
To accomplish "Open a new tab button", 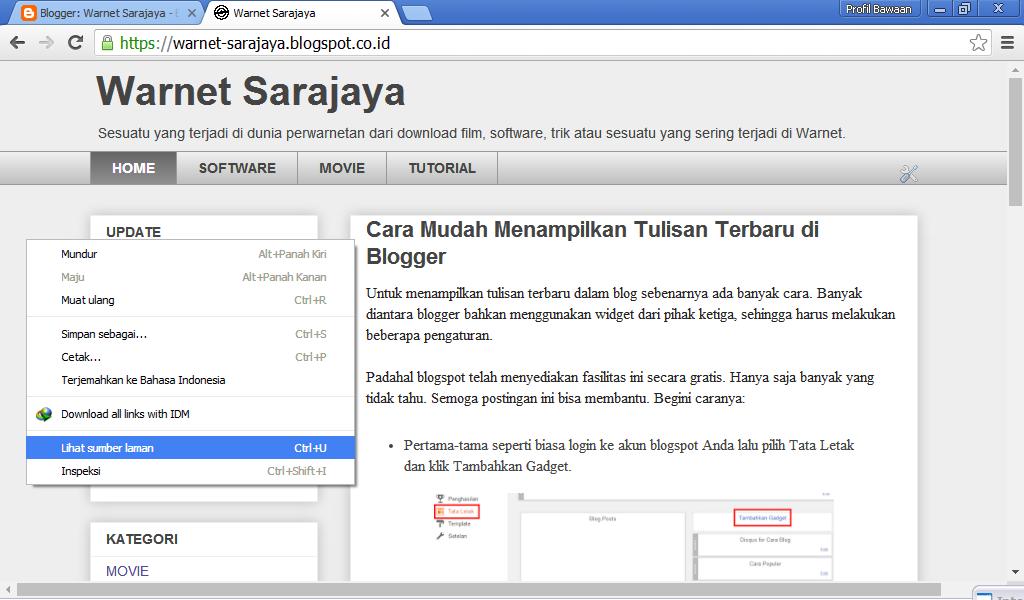I will pos(416,13).
